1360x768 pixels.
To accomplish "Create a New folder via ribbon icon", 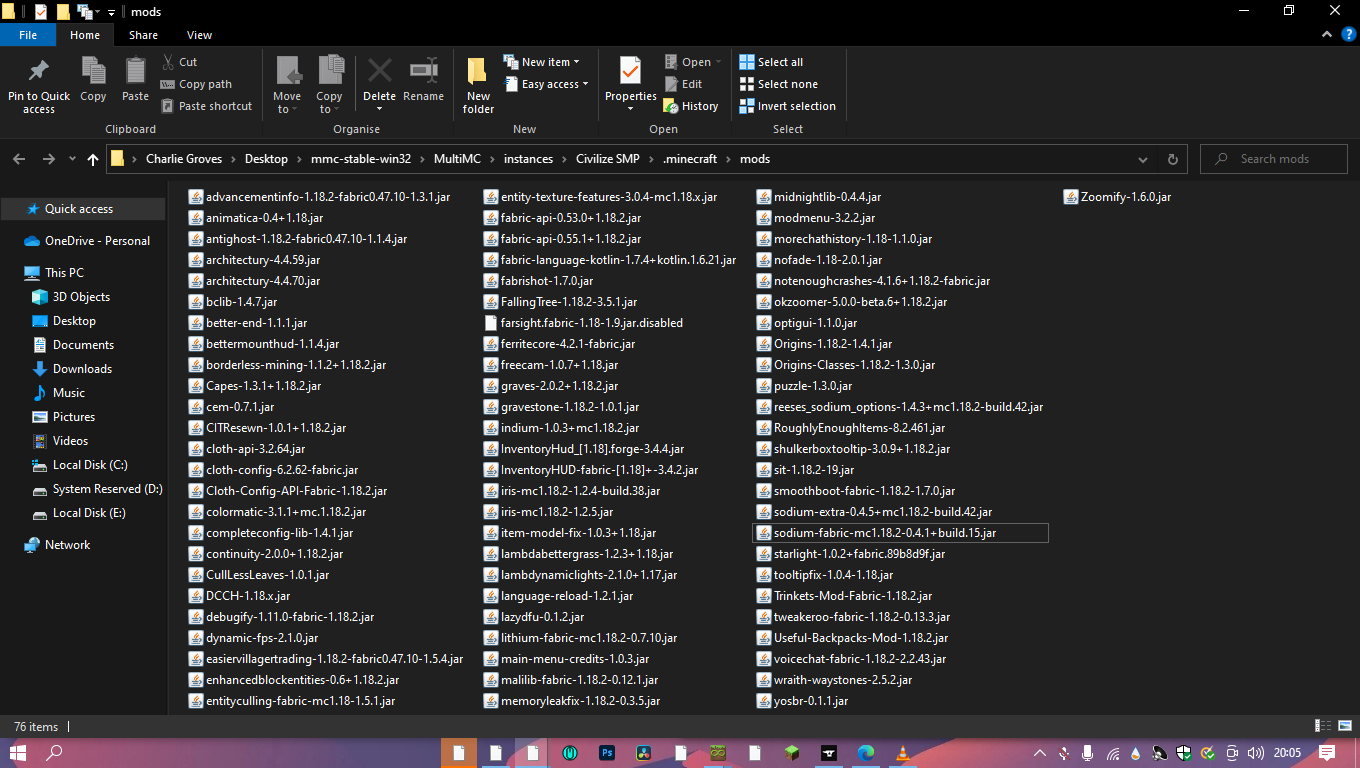I will 478,71.
